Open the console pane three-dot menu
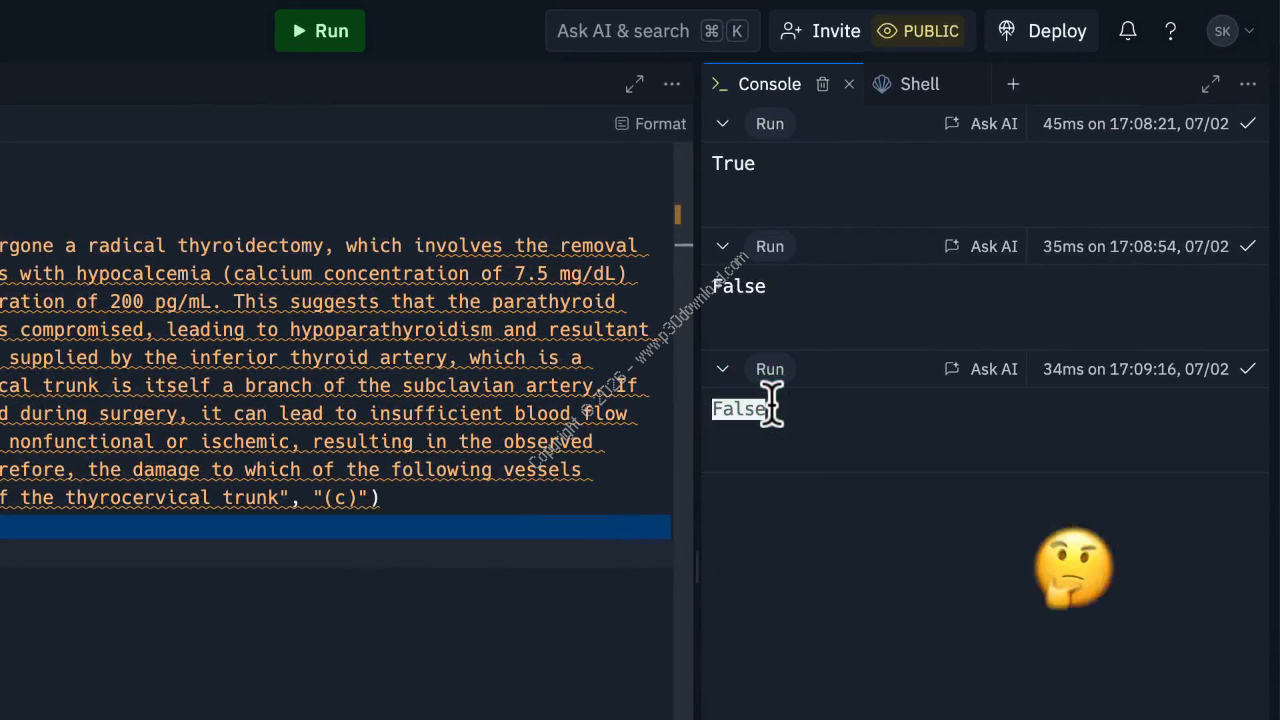1280x720 pixels. tap(1248, 84)
